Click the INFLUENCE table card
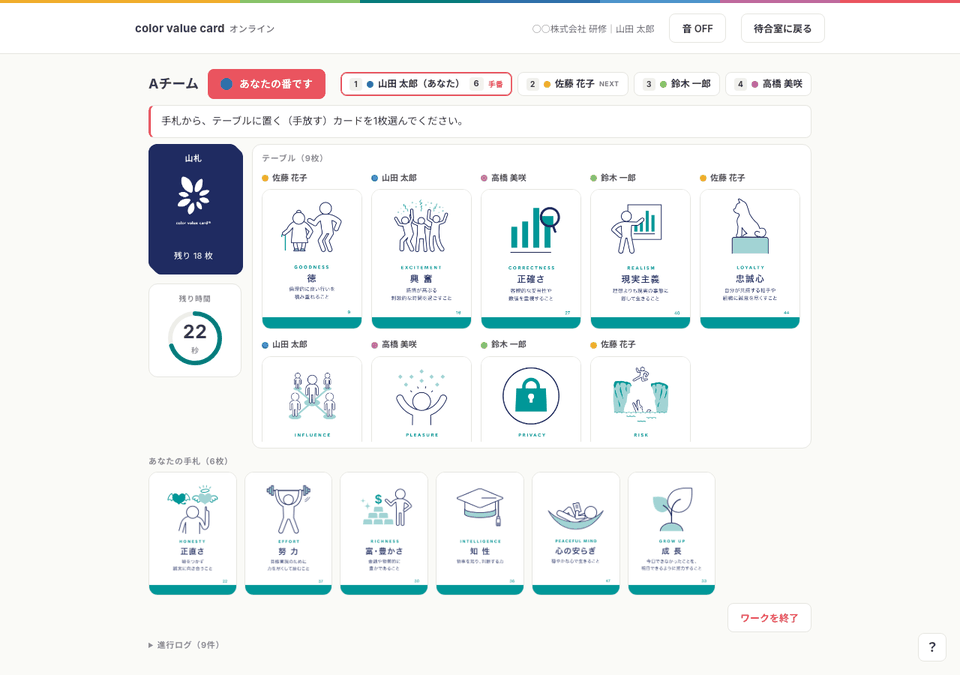This screenshot has width=960, height=675. point(312,399)
